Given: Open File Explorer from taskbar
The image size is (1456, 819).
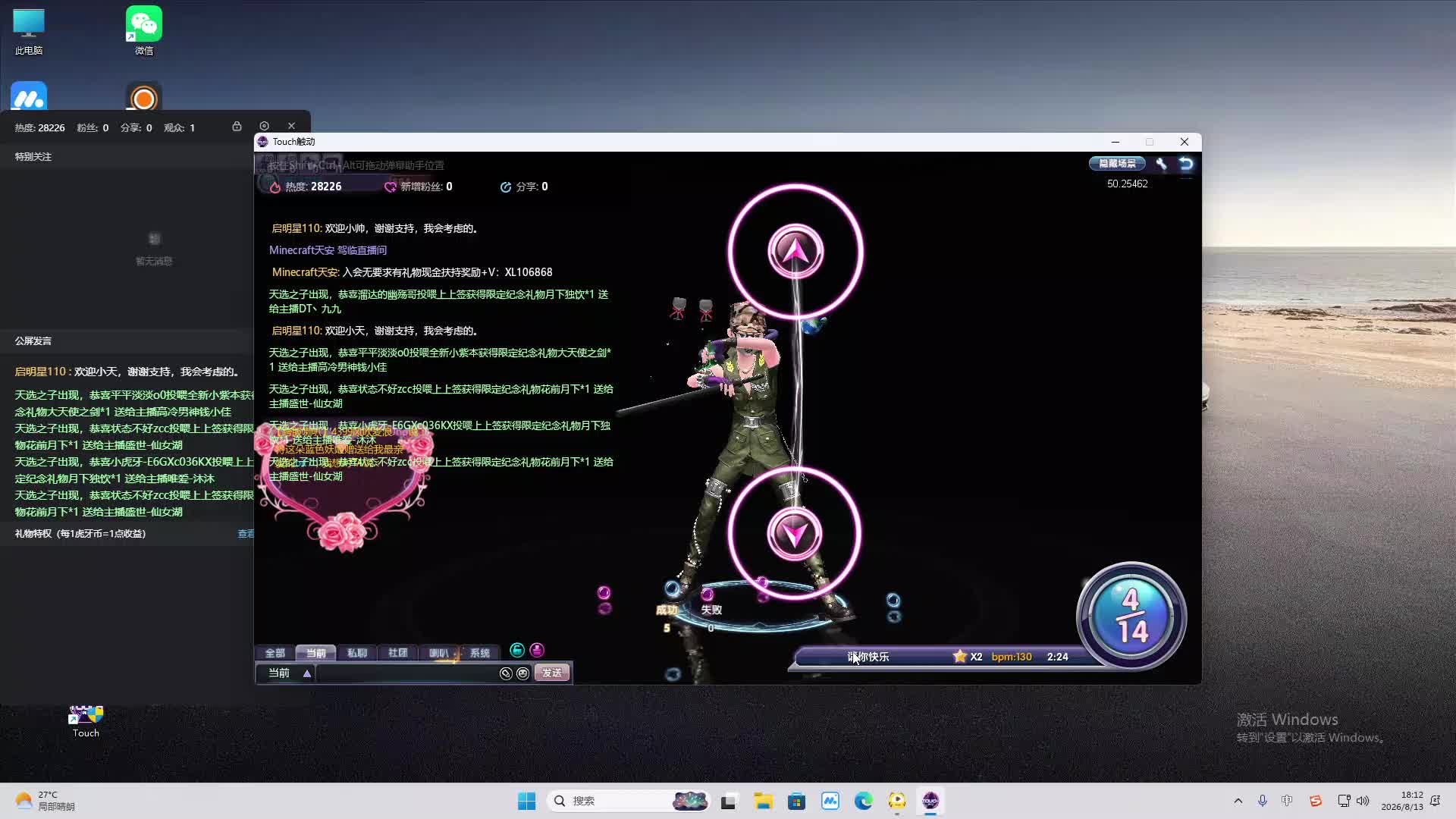Looking at the screenshot, I should pyautogui.click(x=763, y=801).
